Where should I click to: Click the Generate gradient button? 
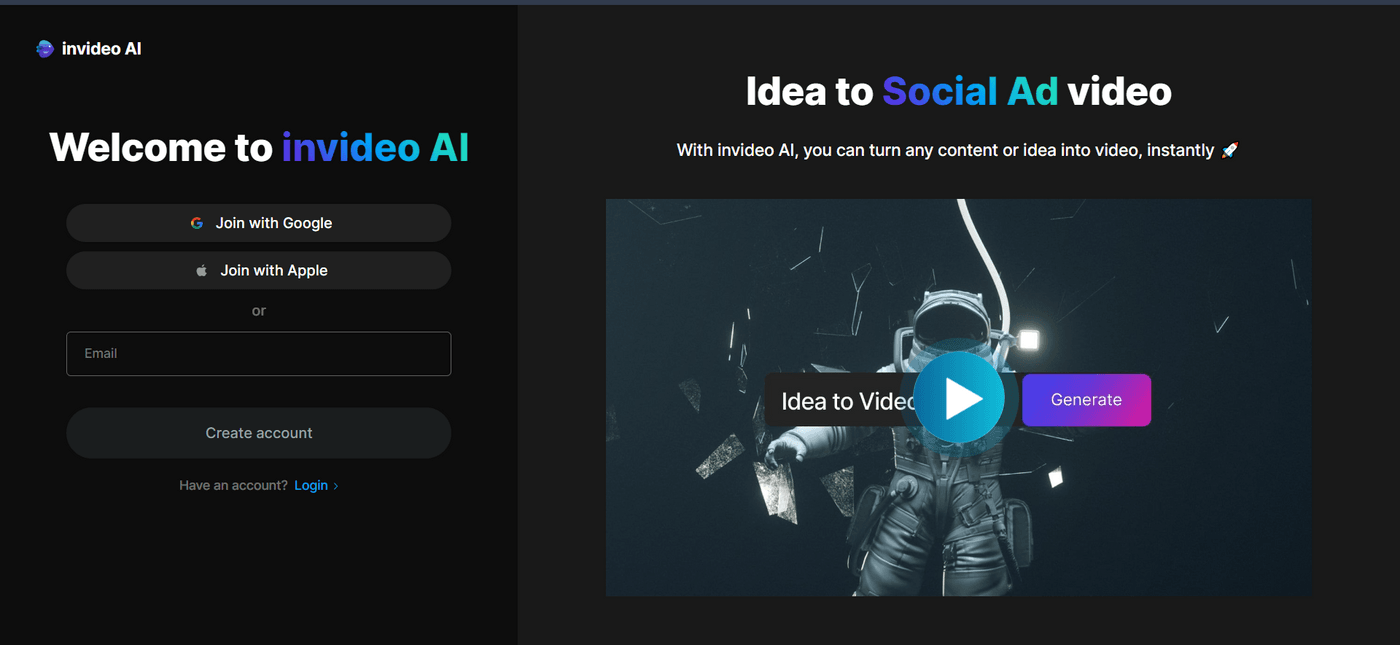point(1086,400)
